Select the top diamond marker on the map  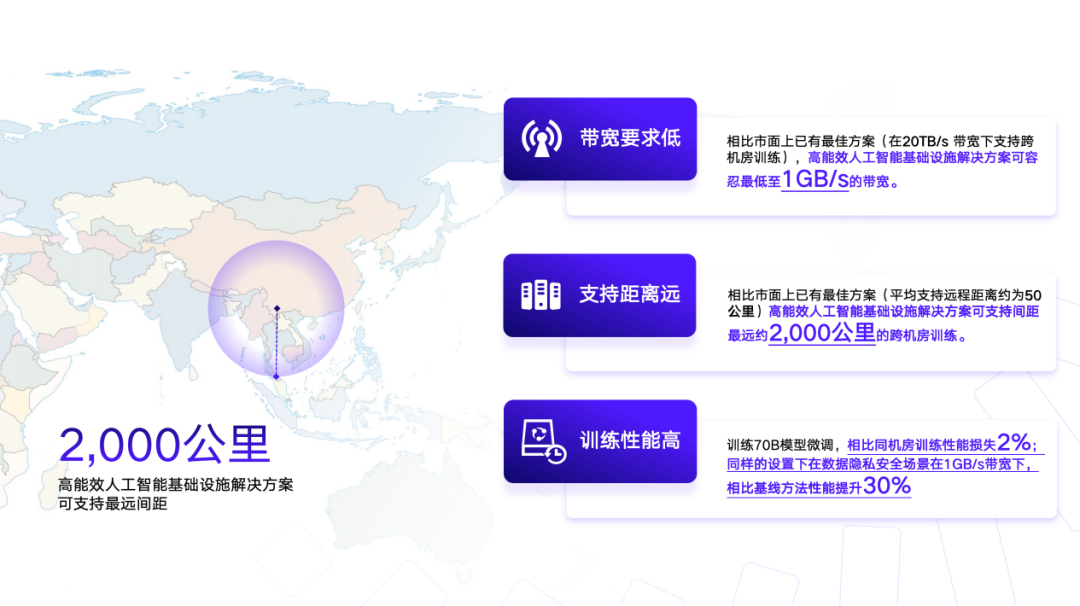pyautogui.click(x=276, y=307)
